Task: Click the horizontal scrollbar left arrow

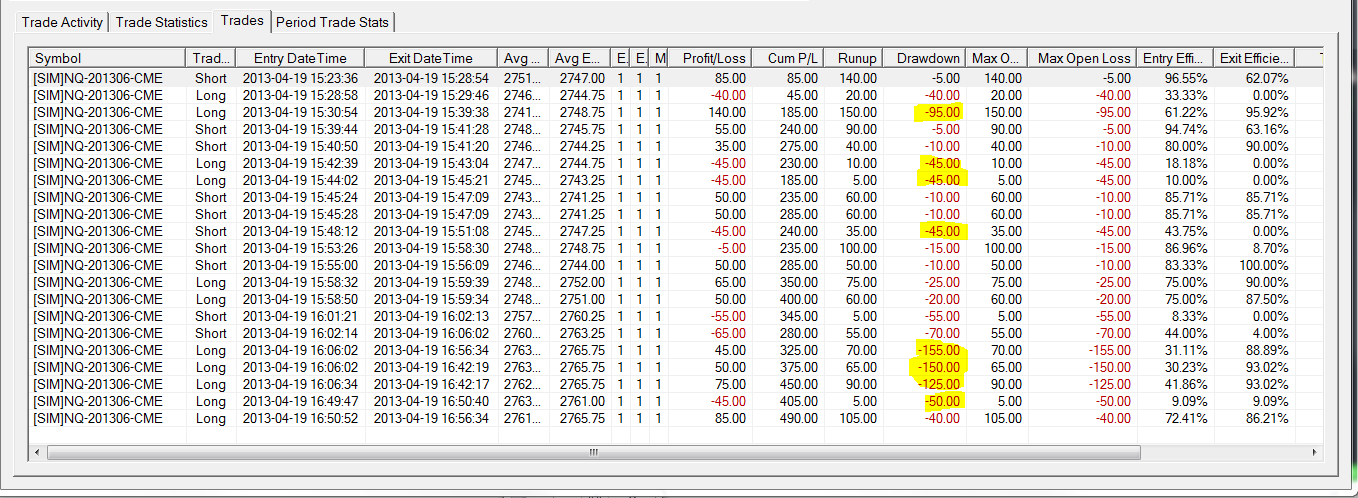Action: coord(38,452)
